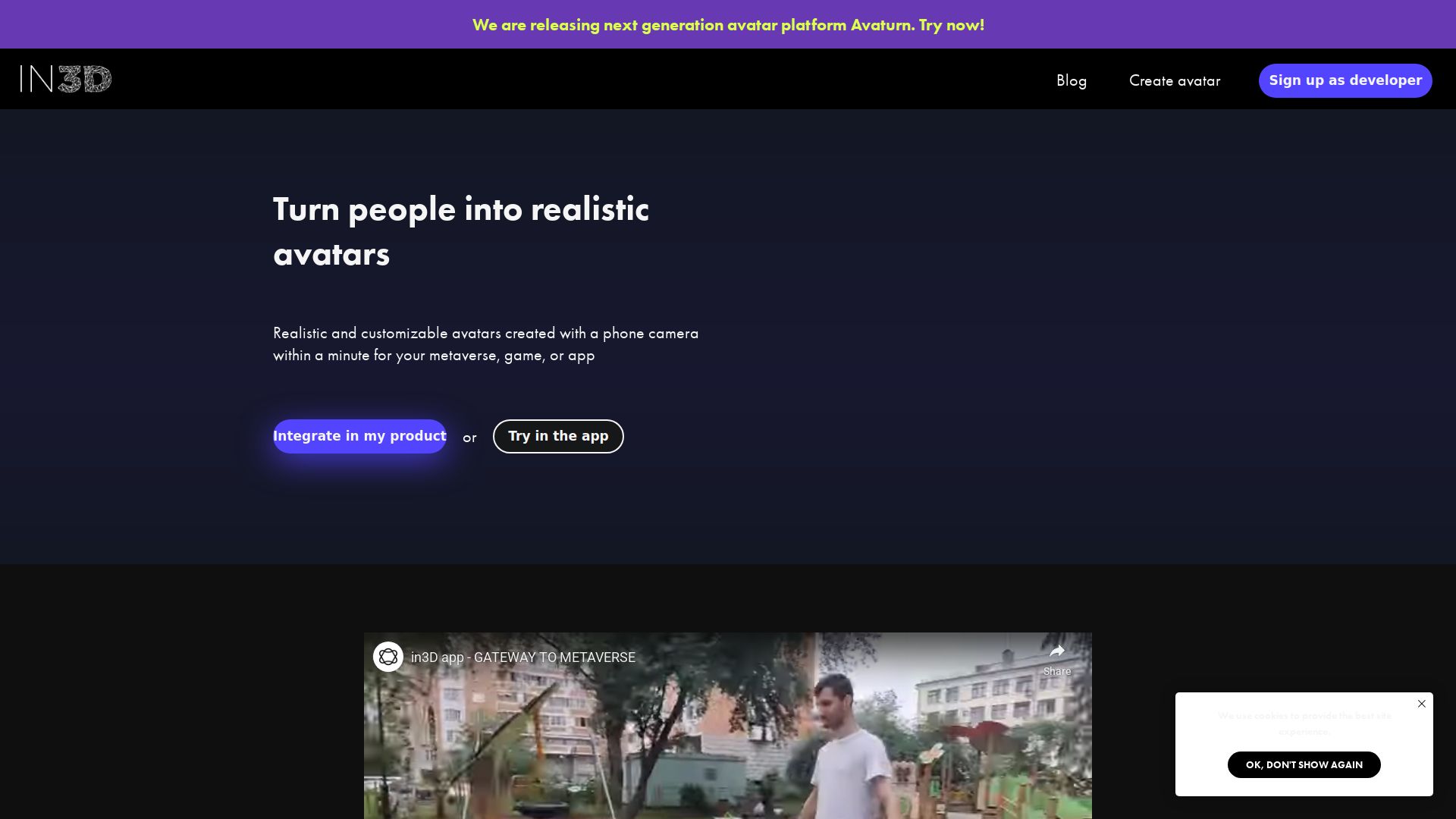The width and height of the screenshot is (1456, 819).
Task: Click the 'or' text between hero buttons
Action: pyautogui.click(x=469, y=438)
